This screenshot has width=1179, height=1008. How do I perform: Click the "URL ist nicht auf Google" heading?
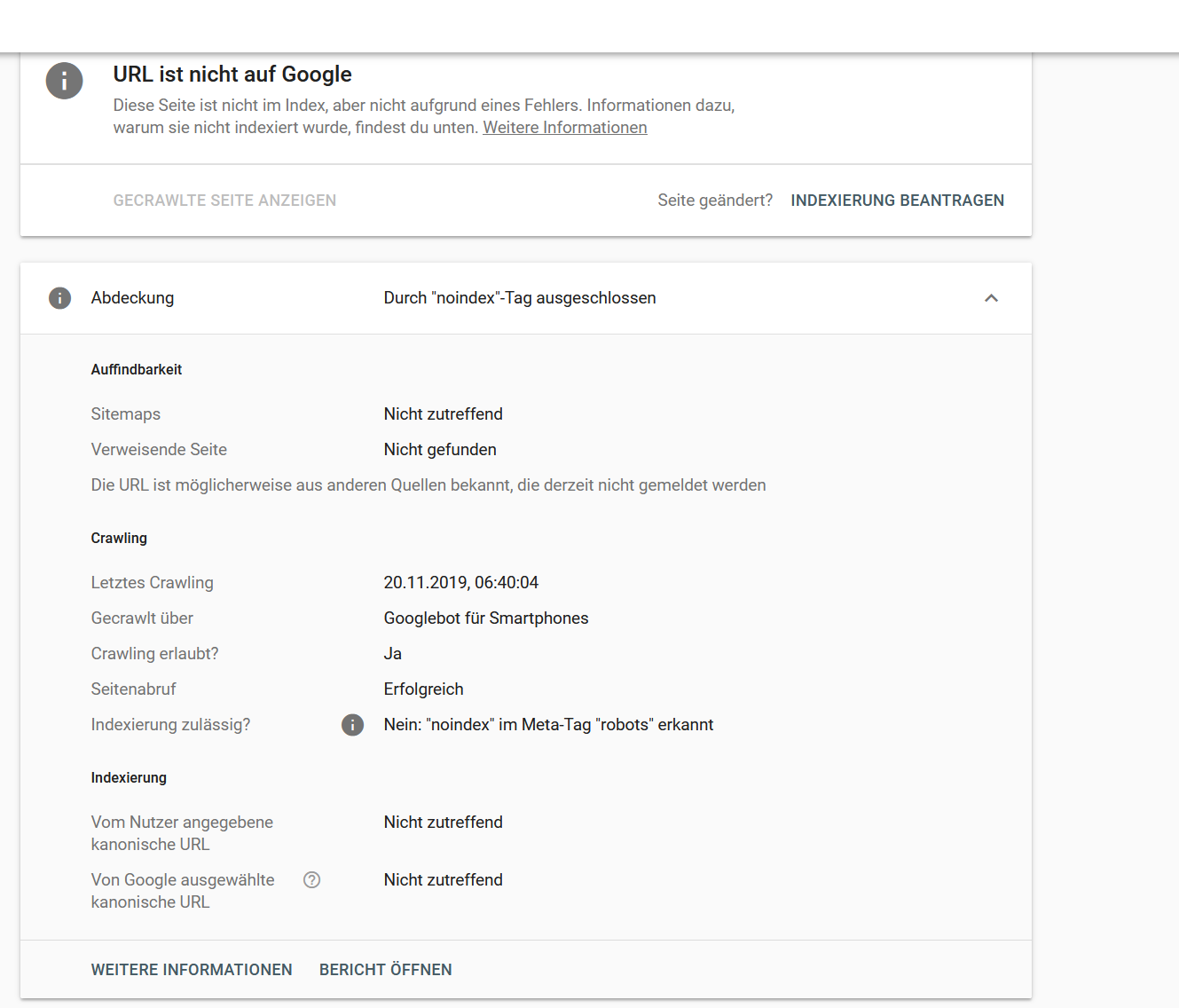point(232,75)
